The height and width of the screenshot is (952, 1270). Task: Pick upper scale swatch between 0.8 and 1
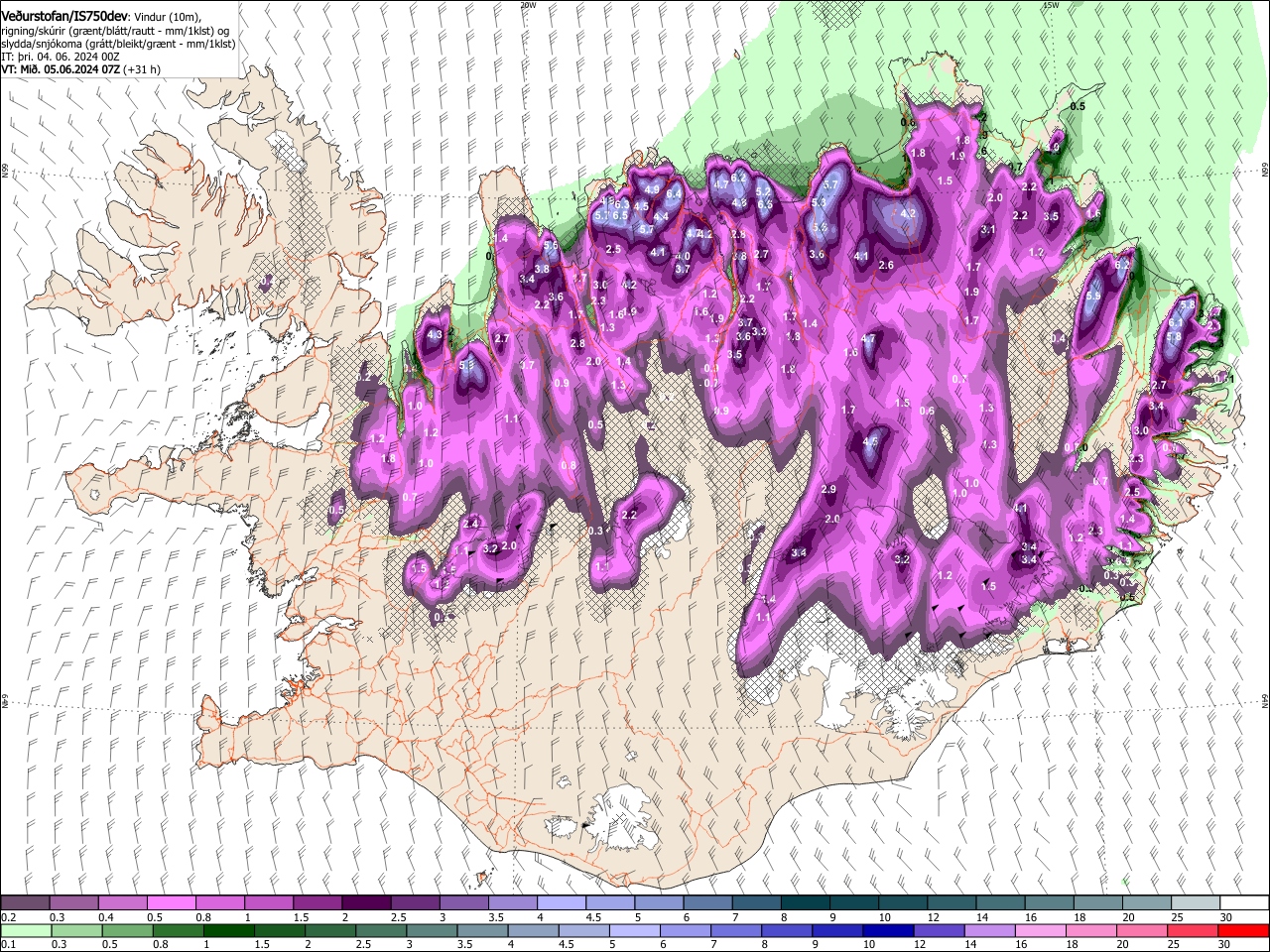(x=219, y=903)
